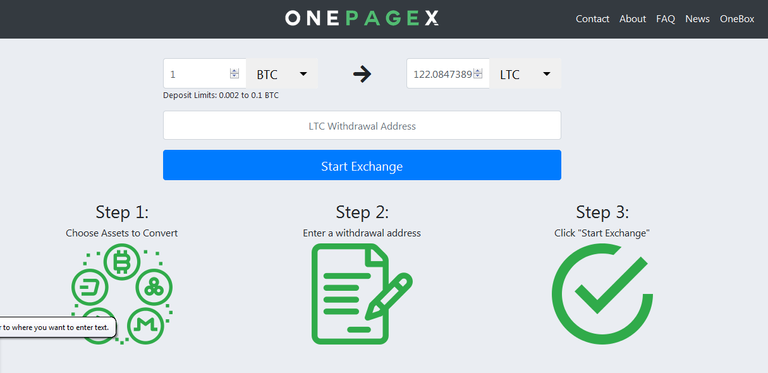768x373 pixels.
Task: Click the BTC amount input field
Action: [x=205, y=74]
